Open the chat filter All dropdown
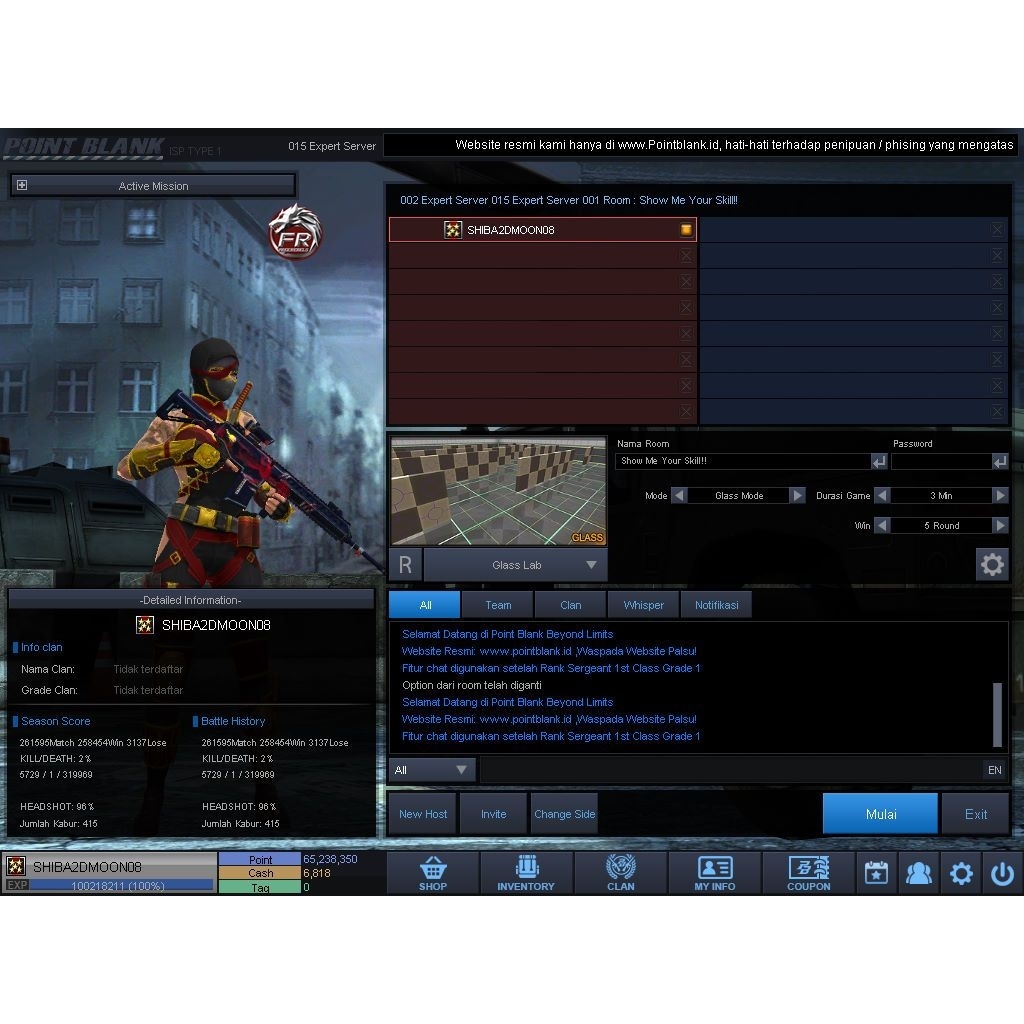Screen dimensions: 1024x1024 [432, 770]
